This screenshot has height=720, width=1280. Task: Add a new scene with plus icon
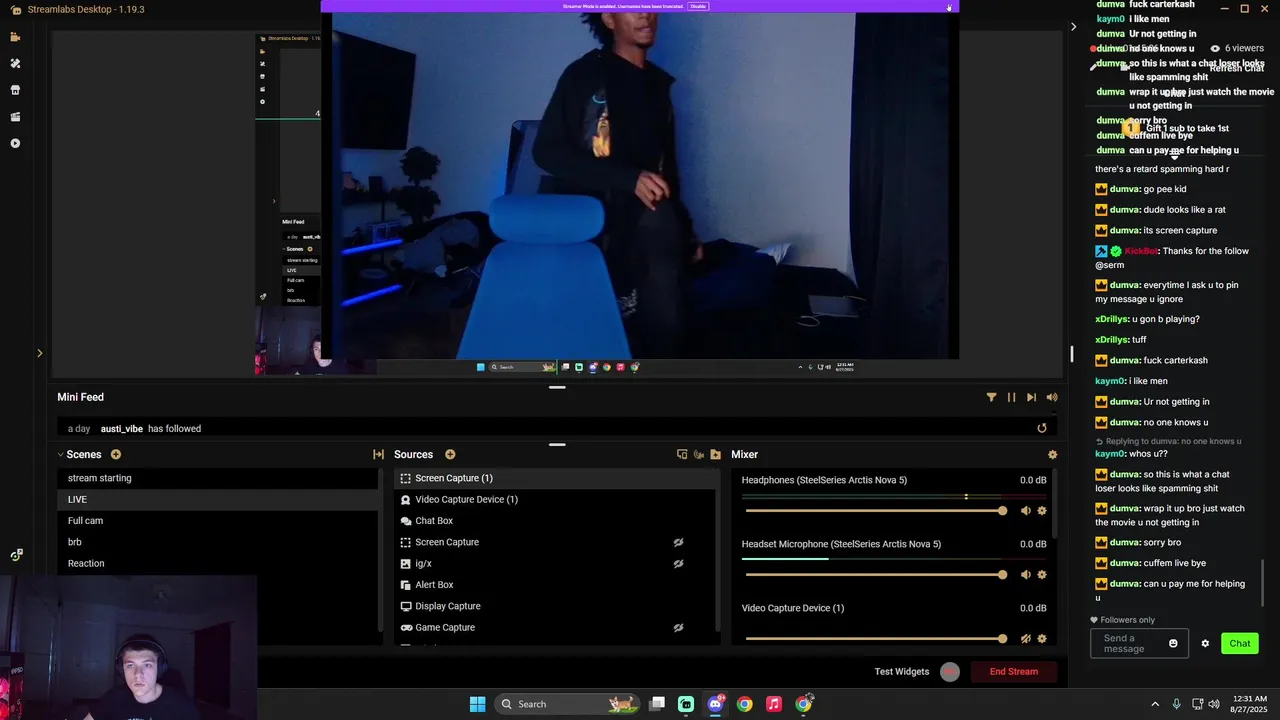[x=116, y=454]
